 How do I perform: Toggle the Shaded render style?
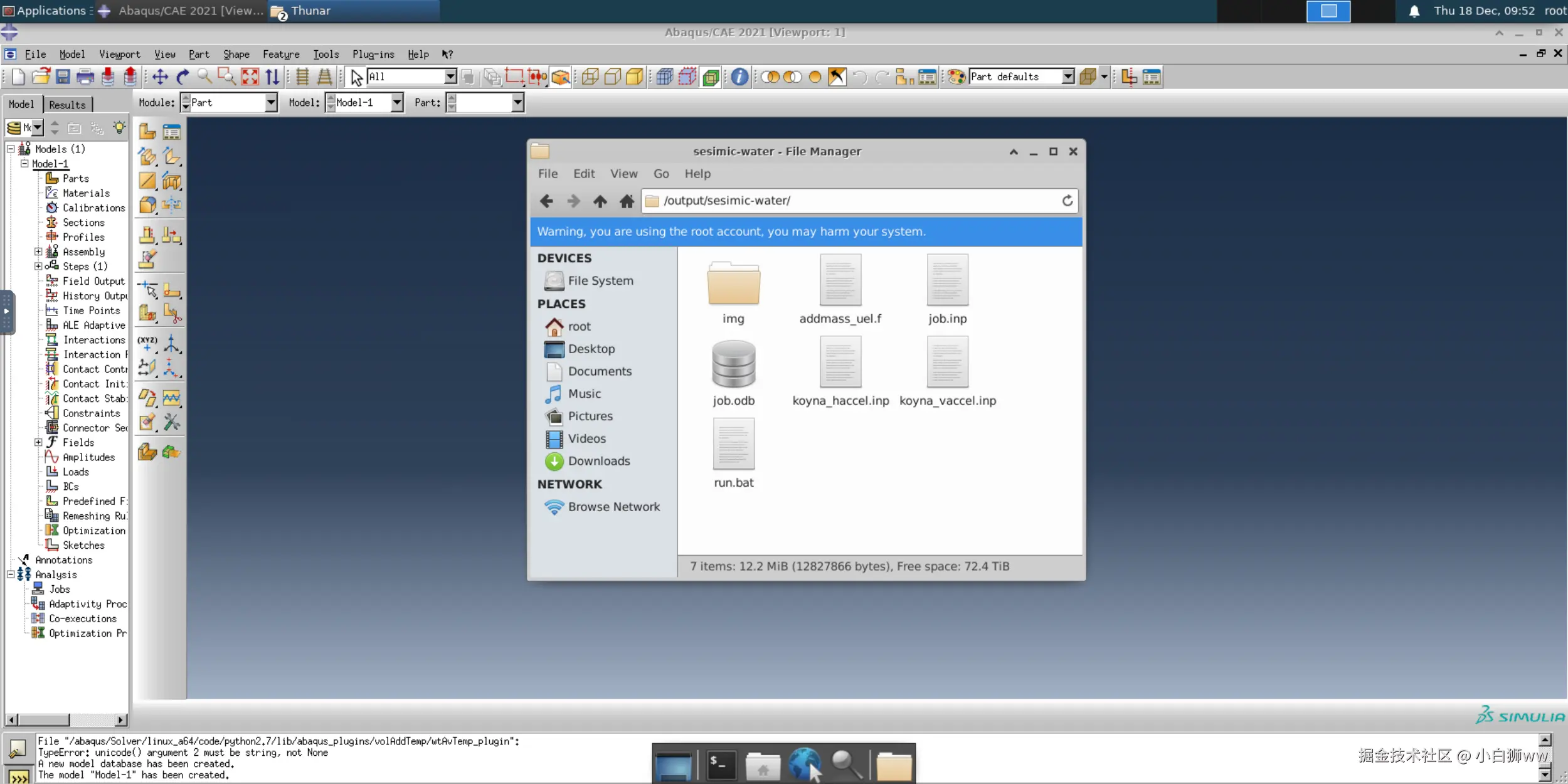(x=635, y=77)
